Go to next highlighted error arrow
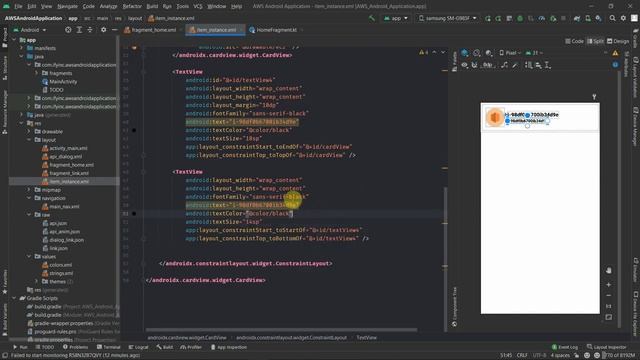The image size is (640, 360). coord(443,52)
